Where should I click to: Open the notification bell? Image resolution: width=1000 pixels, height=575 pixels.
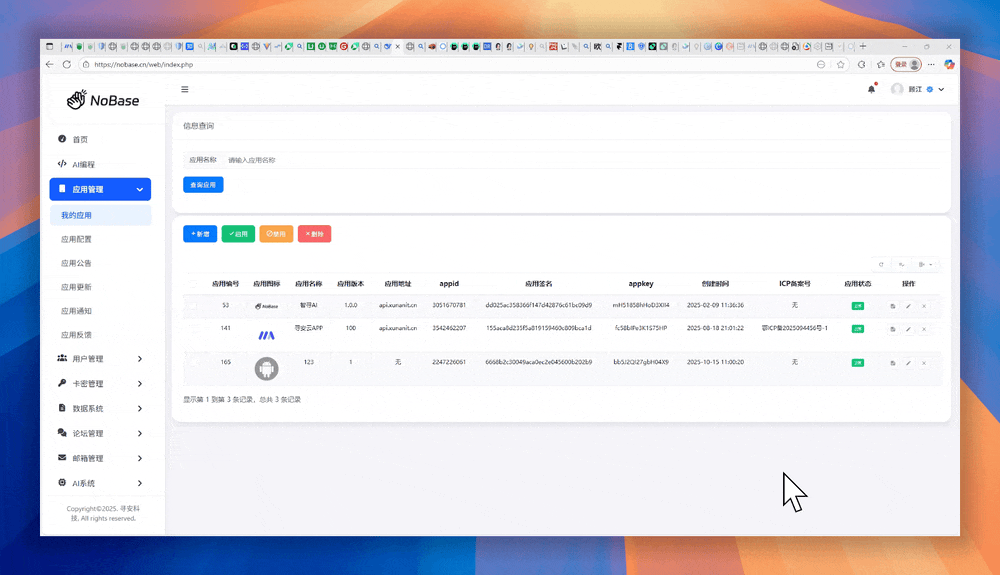(871, 89)
